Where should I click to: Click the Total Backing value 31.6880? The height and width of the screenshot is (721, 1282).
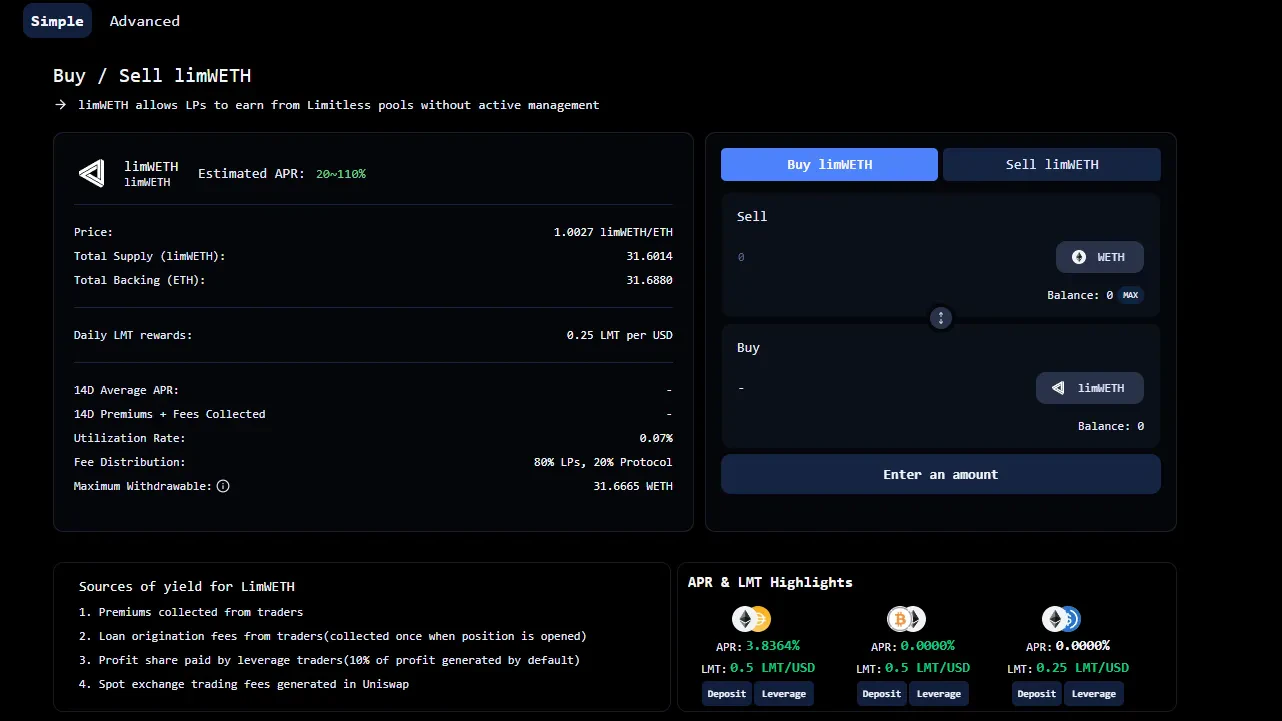(x=650, y=280)
